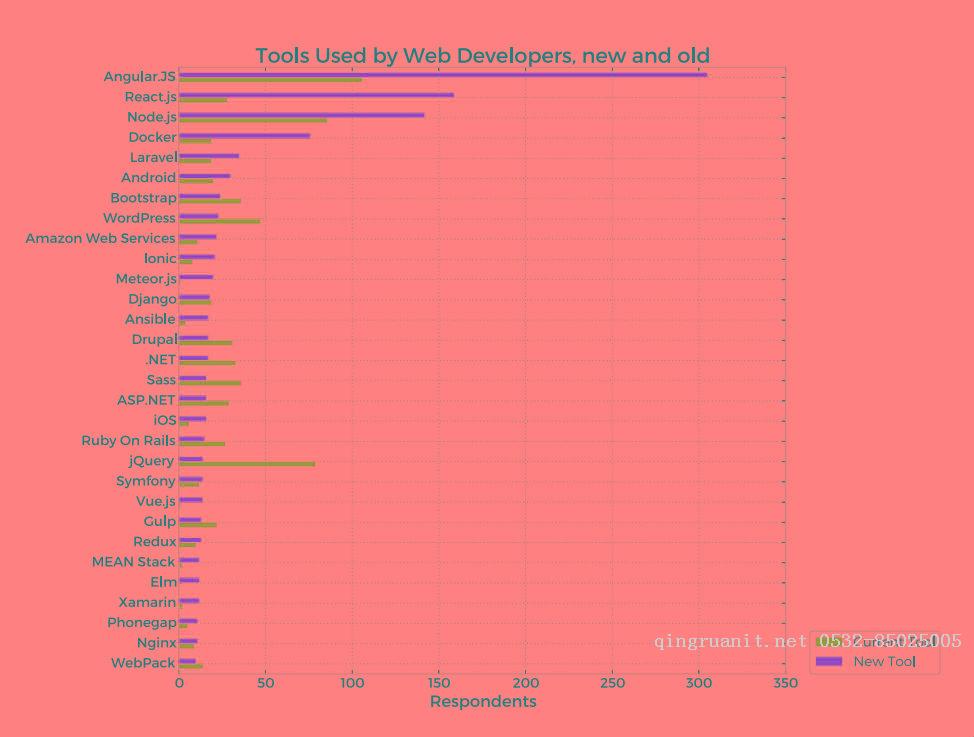Viewport: 974px width, 737px height.
Task: Select the Elm label
Action: click(164, 582)
